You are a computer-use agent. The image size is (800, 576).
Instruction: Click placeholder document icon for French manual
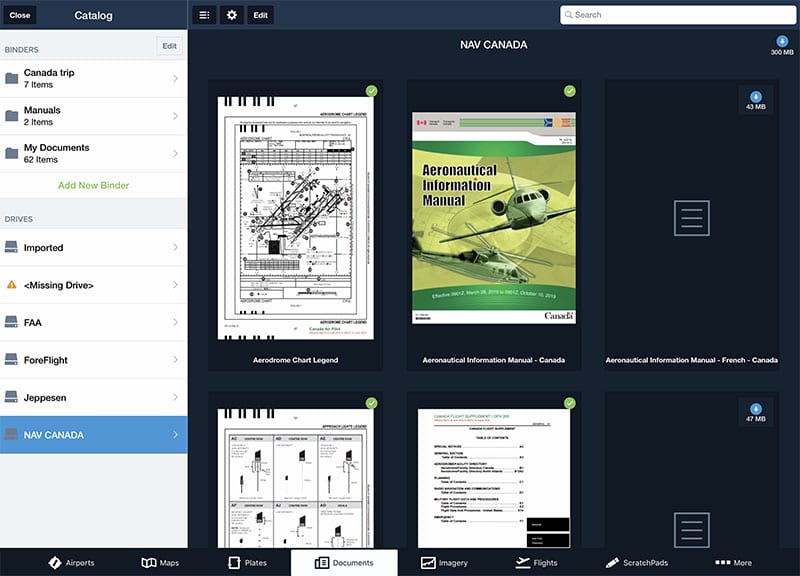pyautogui.click(x=691, y=218)
